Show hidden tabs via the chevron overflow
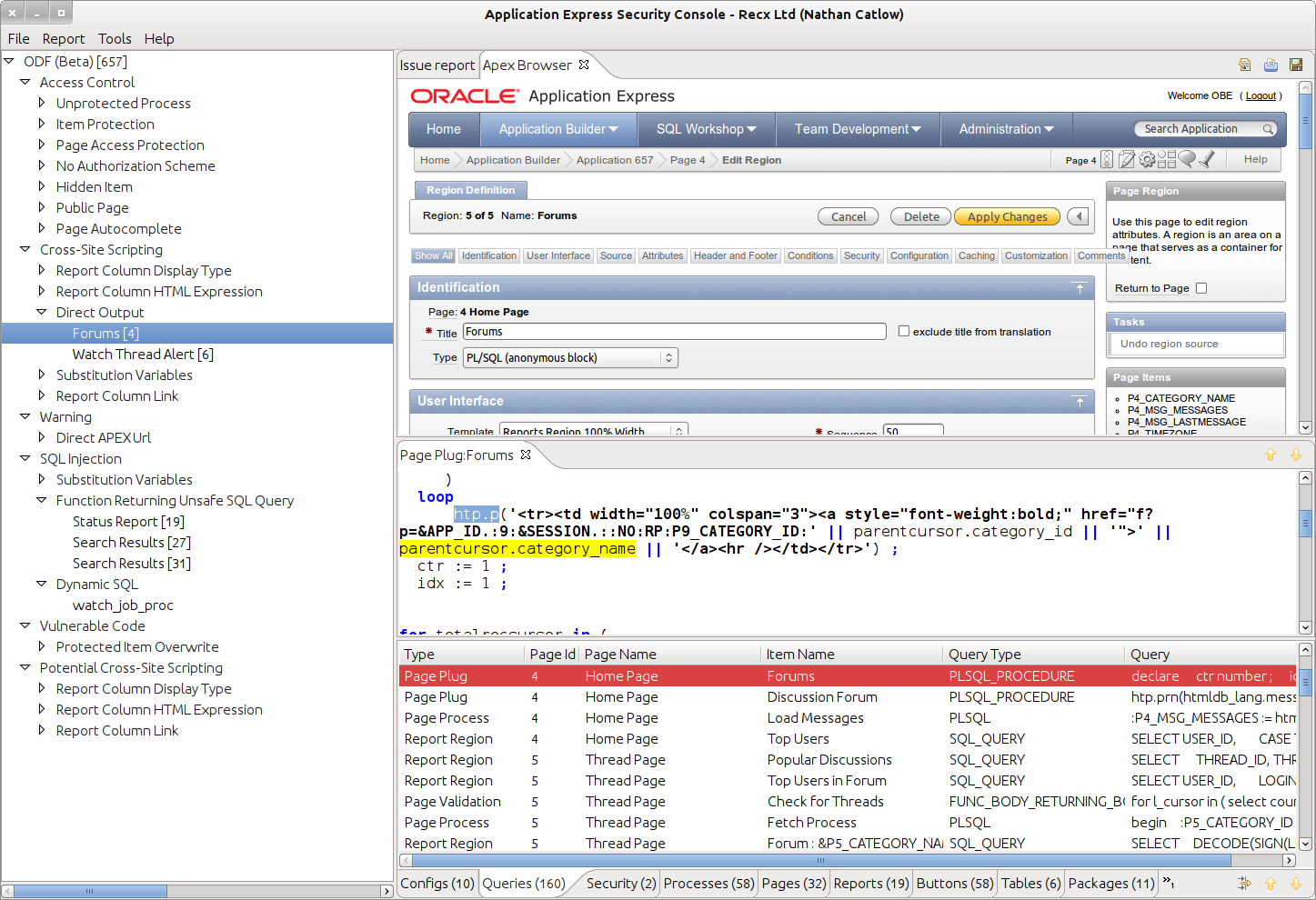Screen dimensions: 1316x900 click(1169, 882)
